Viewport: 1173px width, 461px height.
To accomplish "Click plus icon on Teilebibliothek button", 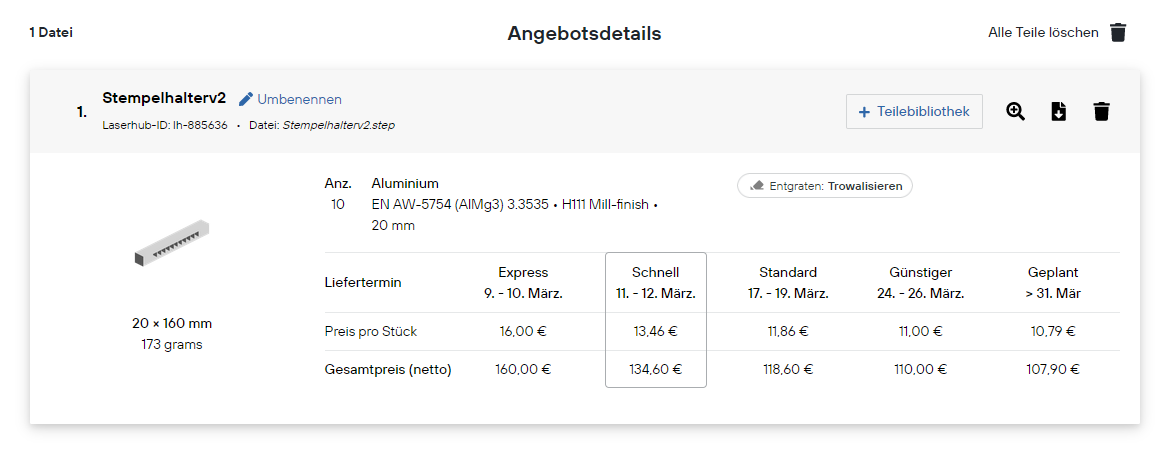I will (864, 112).
